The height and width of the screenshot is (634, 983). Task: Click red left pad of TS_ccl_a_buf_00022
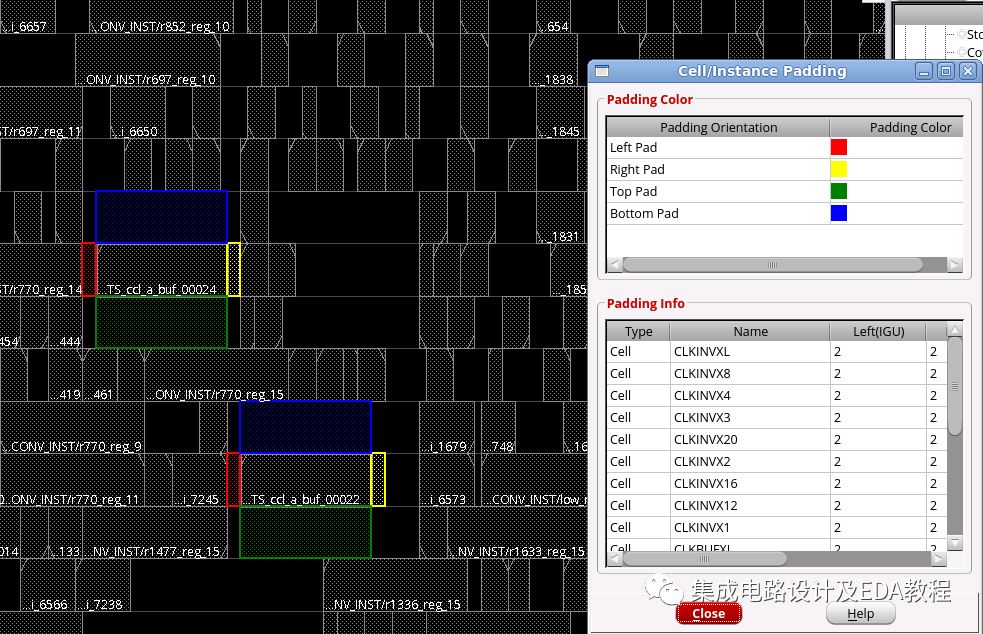click(233, 480)
